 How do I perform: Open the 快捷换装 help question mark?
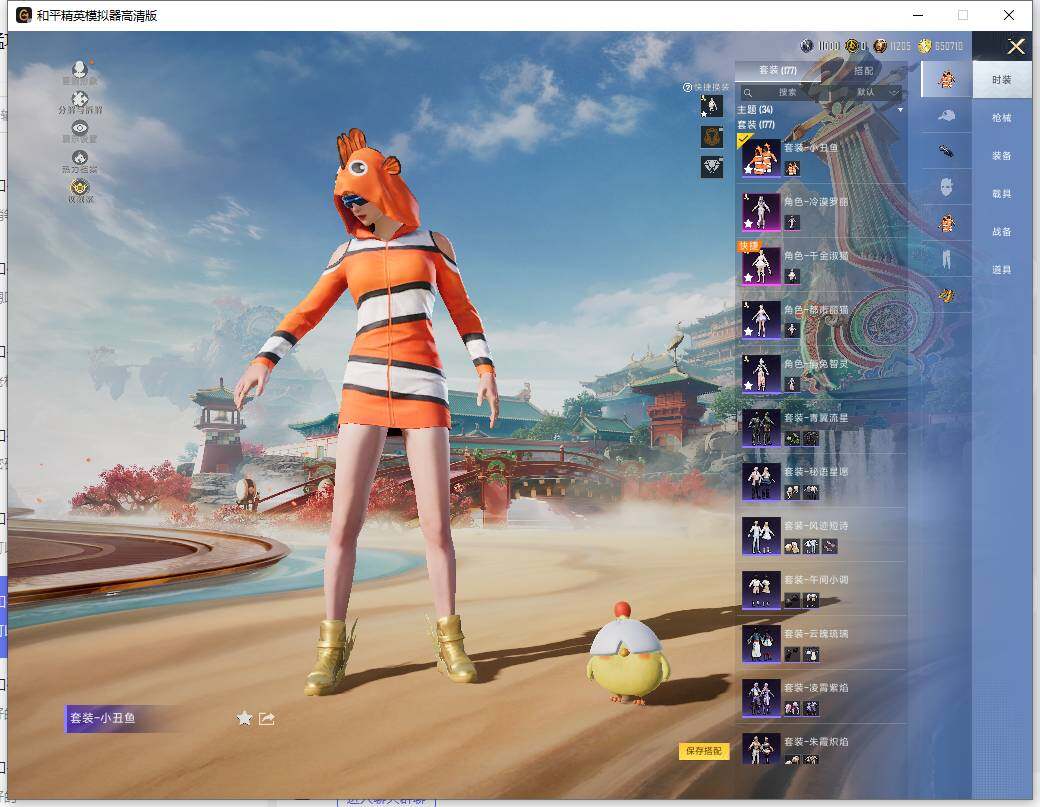click(x=687, y=88)
